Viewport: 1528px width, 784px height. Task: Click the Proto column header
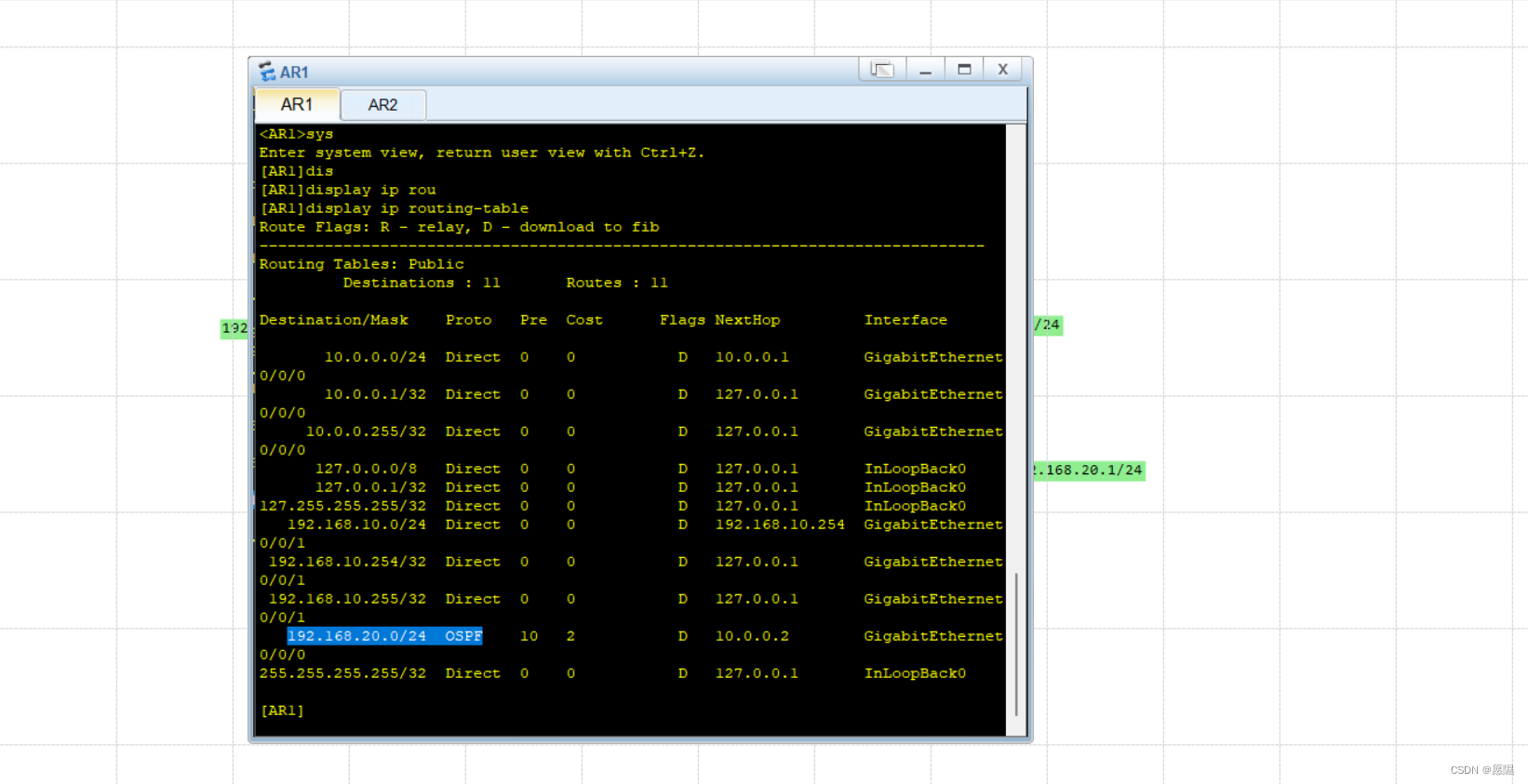(468, 320)
